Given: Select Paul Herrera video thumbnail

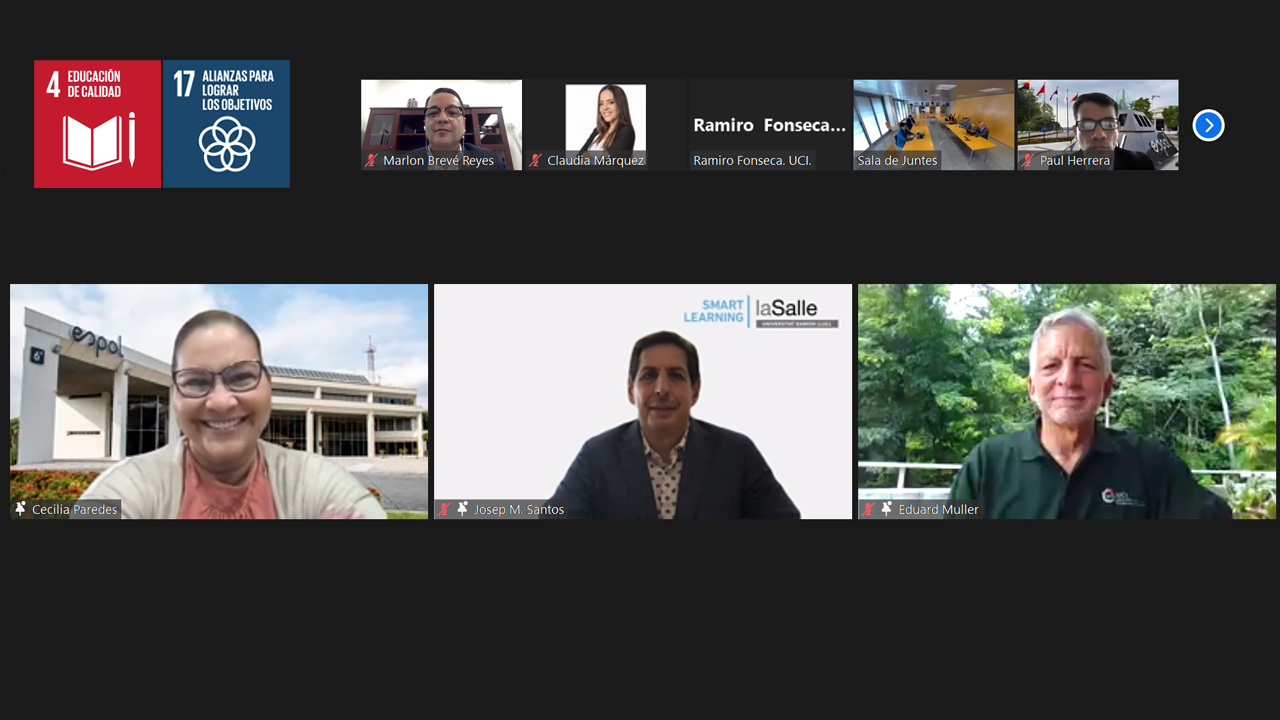Looking at the screenshot, I should tap(1097, 118).
